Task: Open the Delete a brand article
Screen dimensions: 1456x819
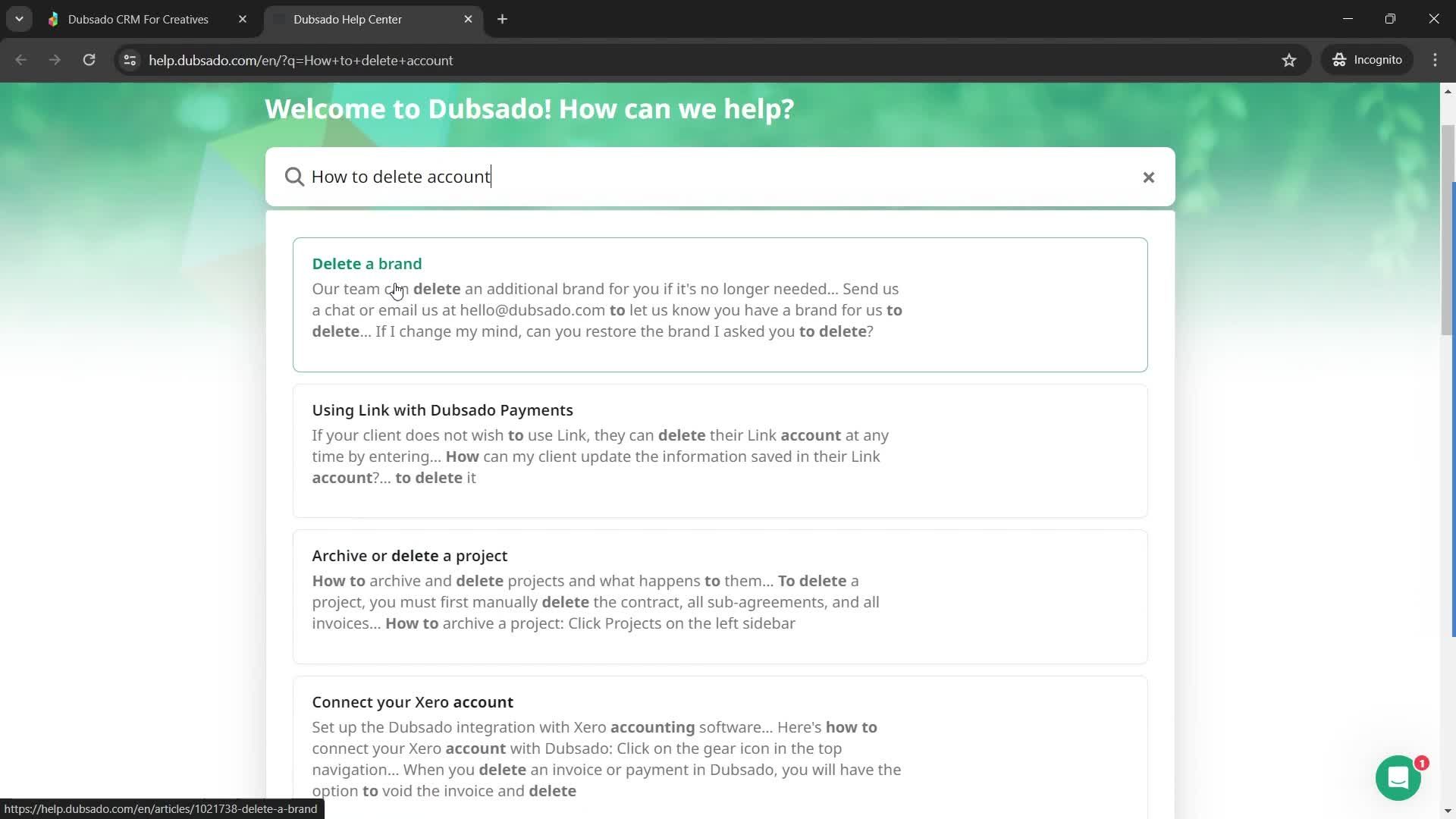Action: pyautogui.click(x=720, y=304)
